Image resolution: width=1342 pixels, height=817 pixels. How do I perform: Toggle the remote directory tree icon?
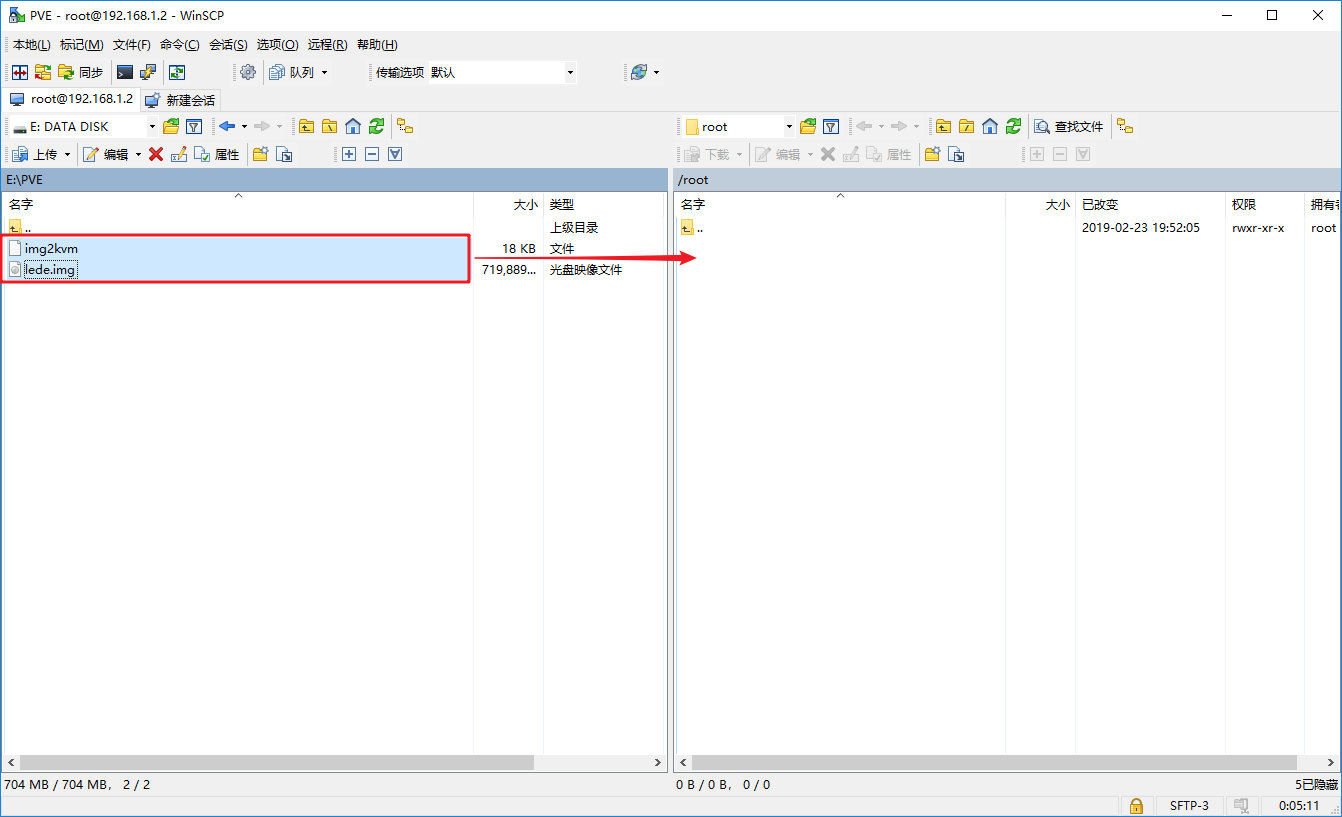click(x=1125, y=127)
